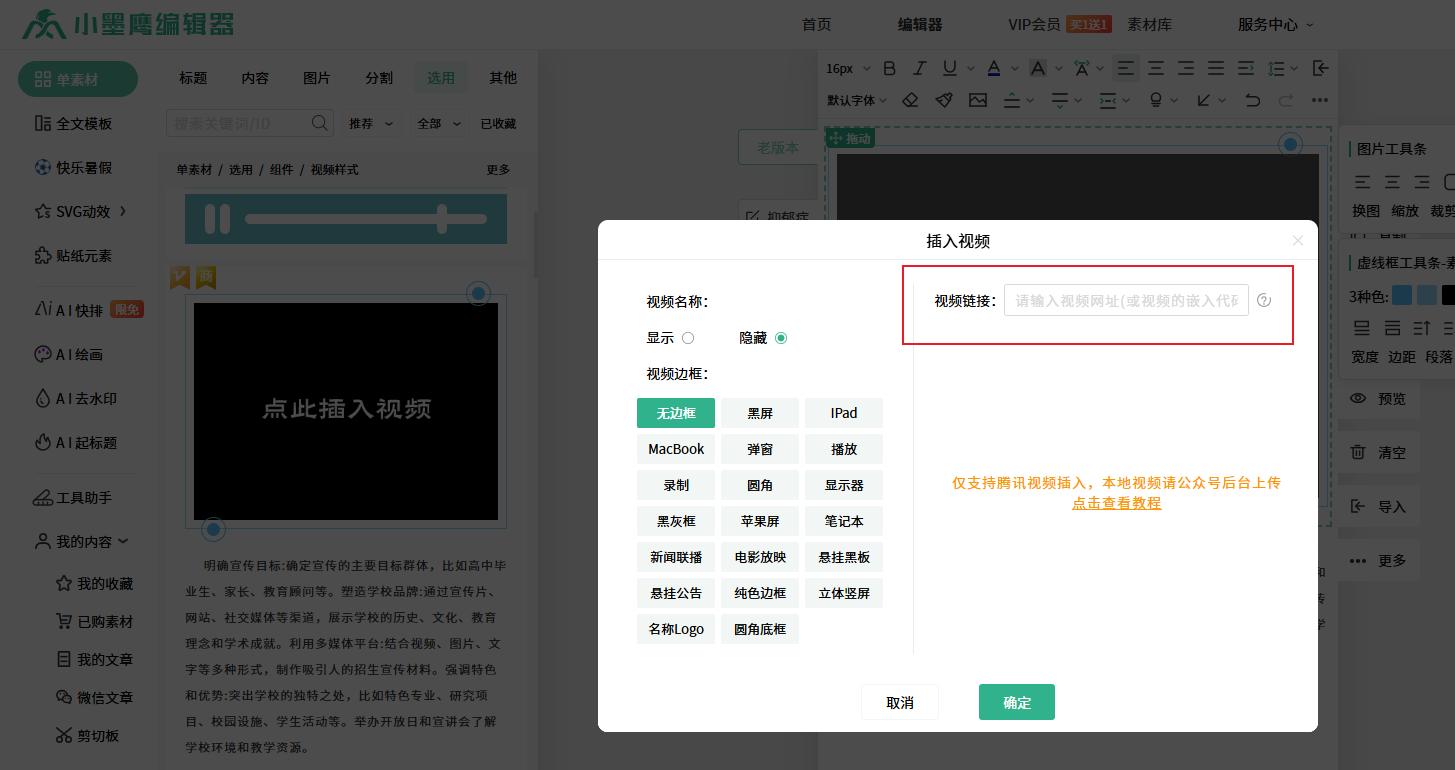Open 全文模板 in sidebar
The height and width of the screenshot is (770, 1455).
[x=73, y=123]
